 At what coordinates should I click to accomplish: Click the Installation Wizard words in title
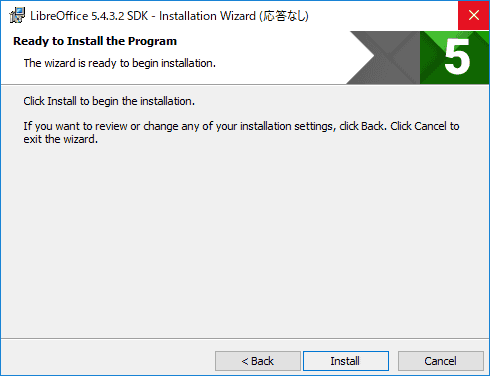click(207, 16)
